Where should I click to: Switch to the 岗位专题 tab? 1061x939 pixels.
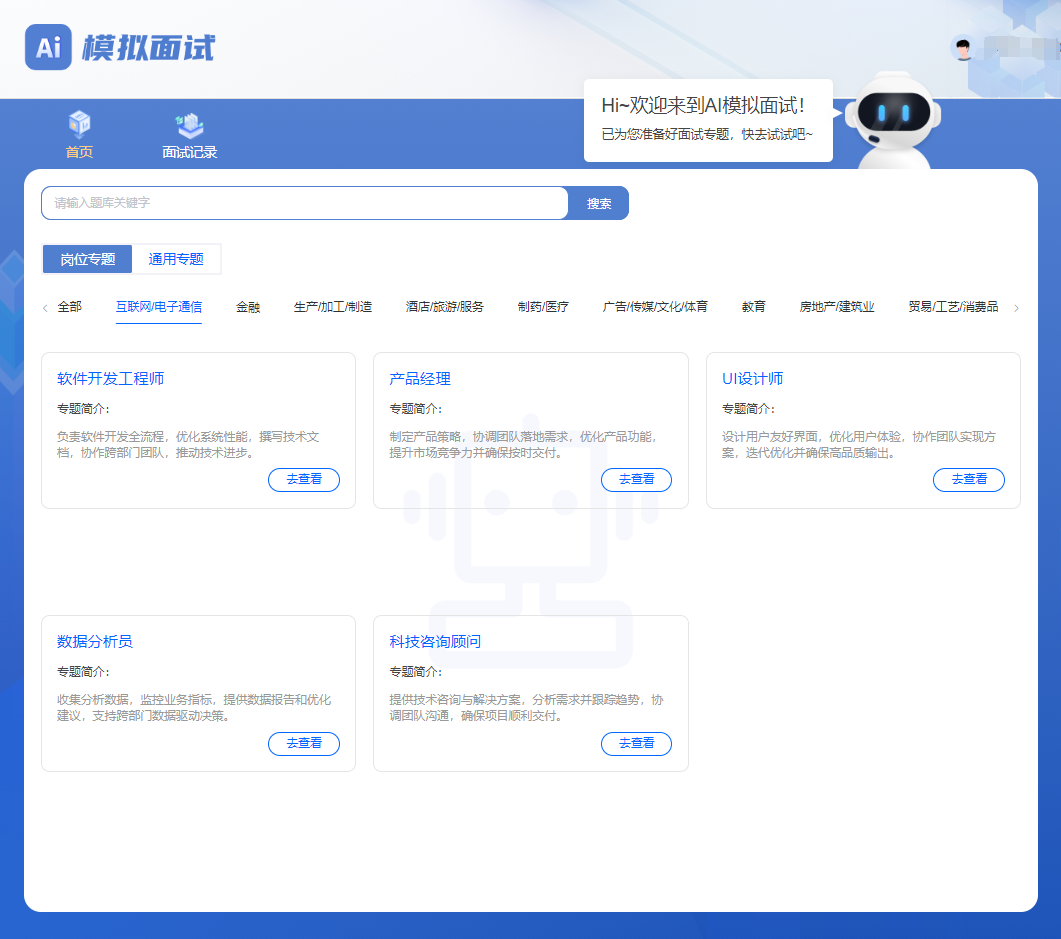[x=88, y=259]
